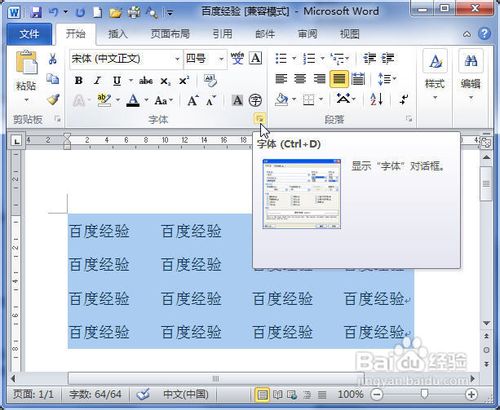Toggle superscript formatting
This screenshot has height=410, width=500.
click(x=184, y=80)
